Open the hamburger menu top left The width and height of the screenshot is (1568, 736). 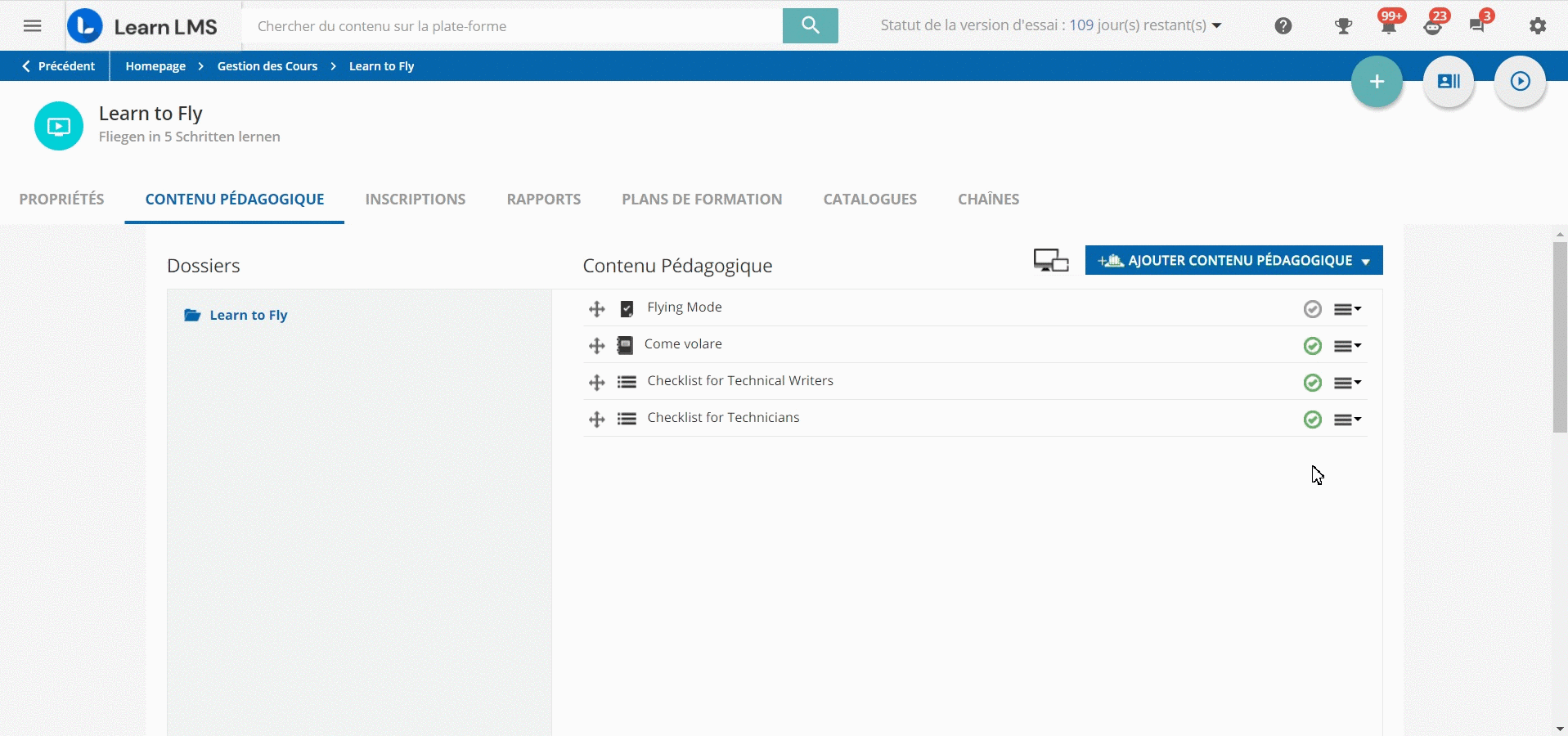click(32, 25)
